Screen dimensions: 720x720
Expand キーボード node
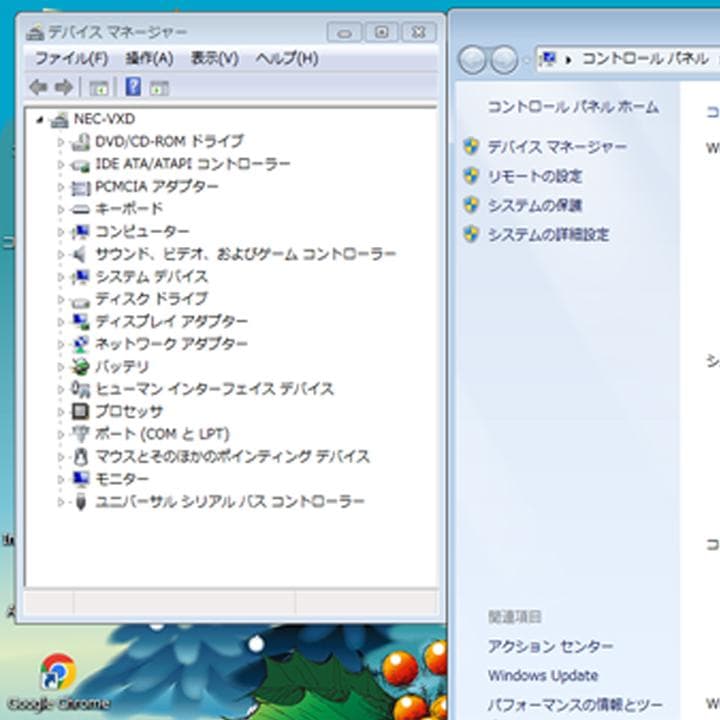click(60, 209)
